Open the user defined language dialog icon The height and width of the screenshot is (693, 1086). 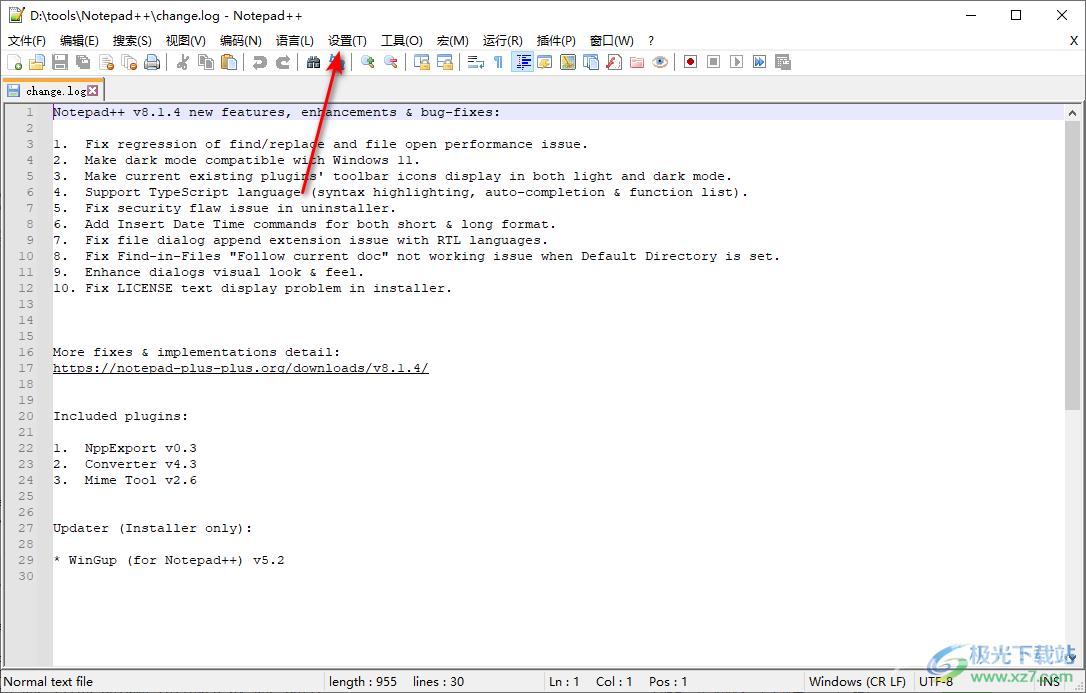pos(544,62)
